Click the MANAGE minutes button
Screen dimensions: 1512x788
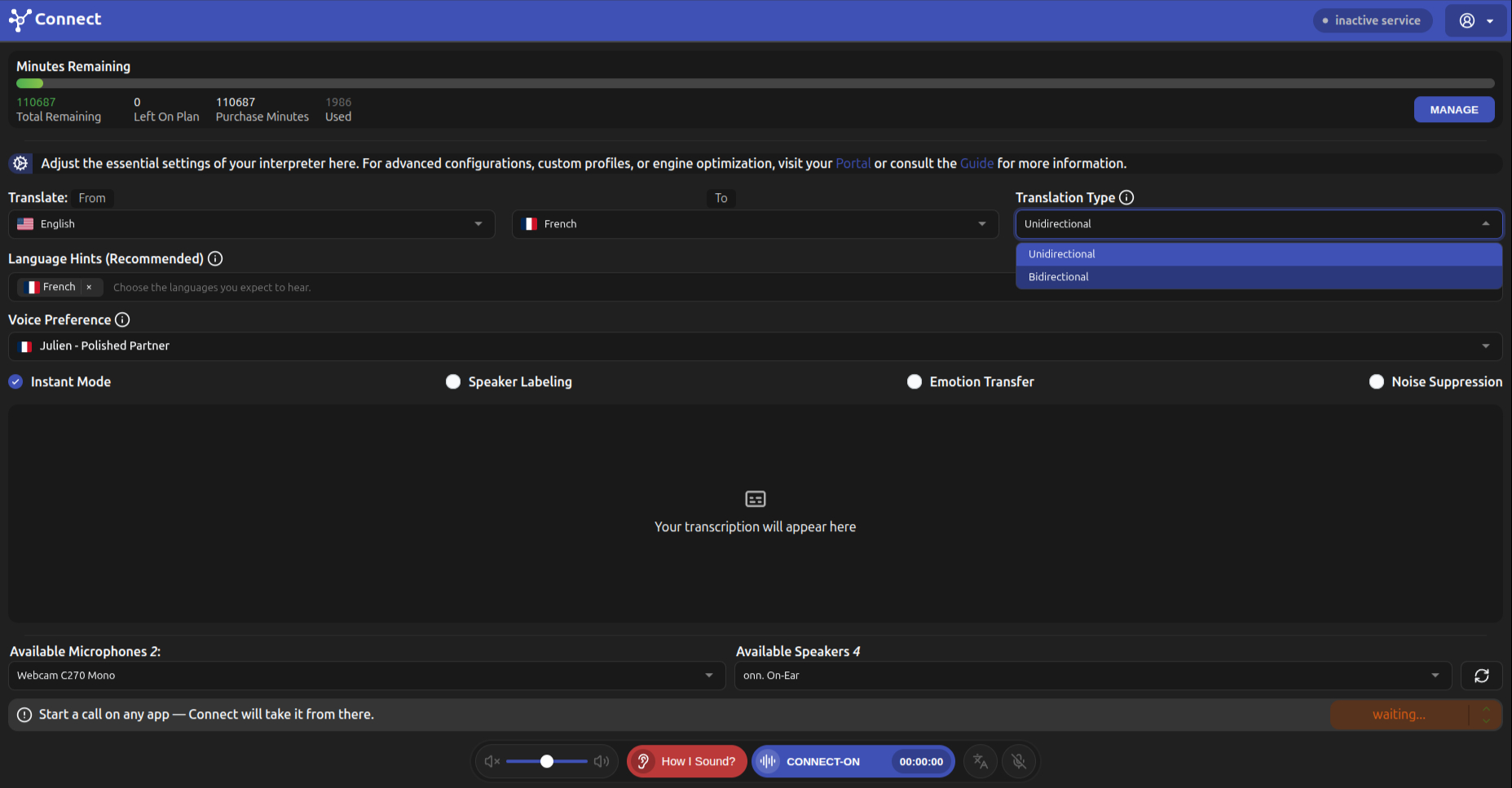1454,109
